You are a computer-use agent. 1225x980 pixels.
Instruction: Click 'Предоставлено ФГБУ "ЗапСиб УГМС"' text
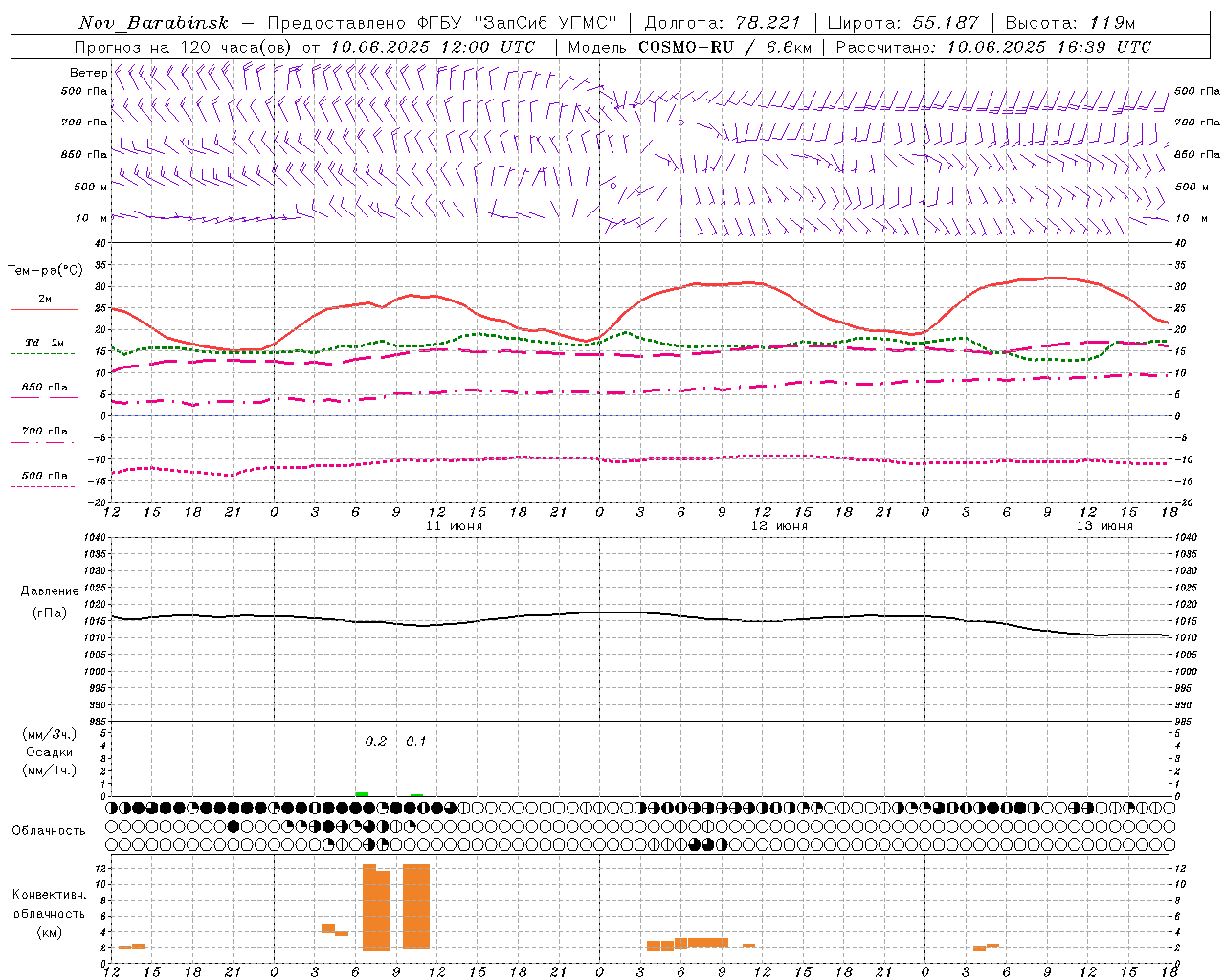(443, 23)
